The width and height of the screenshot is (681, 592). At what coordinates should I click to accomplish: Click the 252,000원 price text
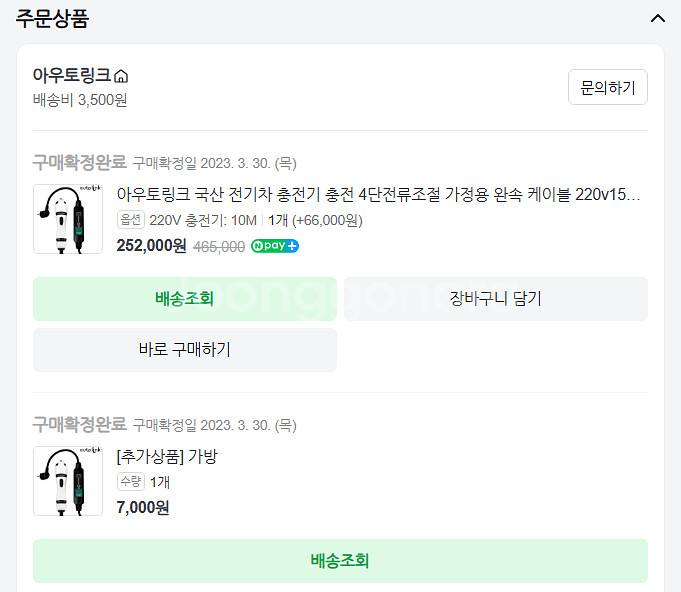pos(152,246)
